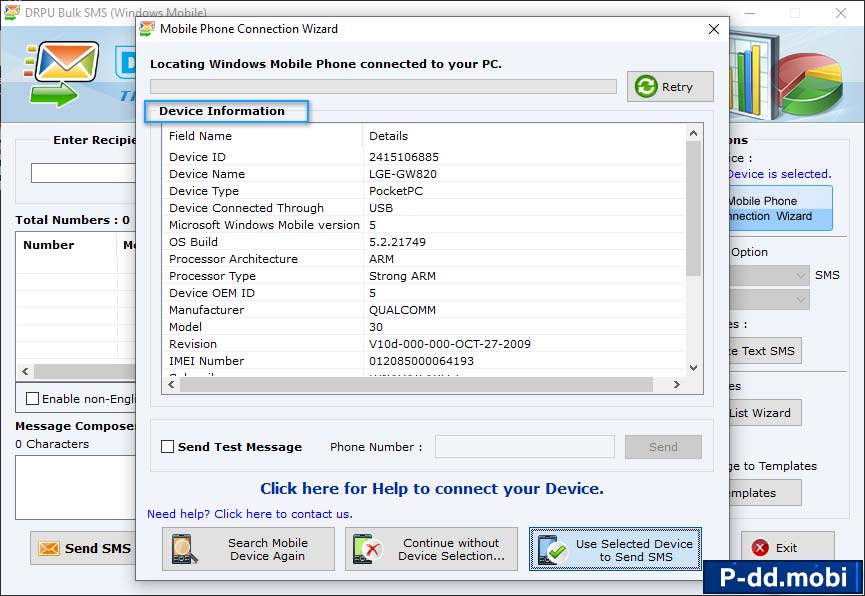This screenshot has height=596, width=865.
Task: Select the Processor Architecture row
Action: click(x=424, y=259)
